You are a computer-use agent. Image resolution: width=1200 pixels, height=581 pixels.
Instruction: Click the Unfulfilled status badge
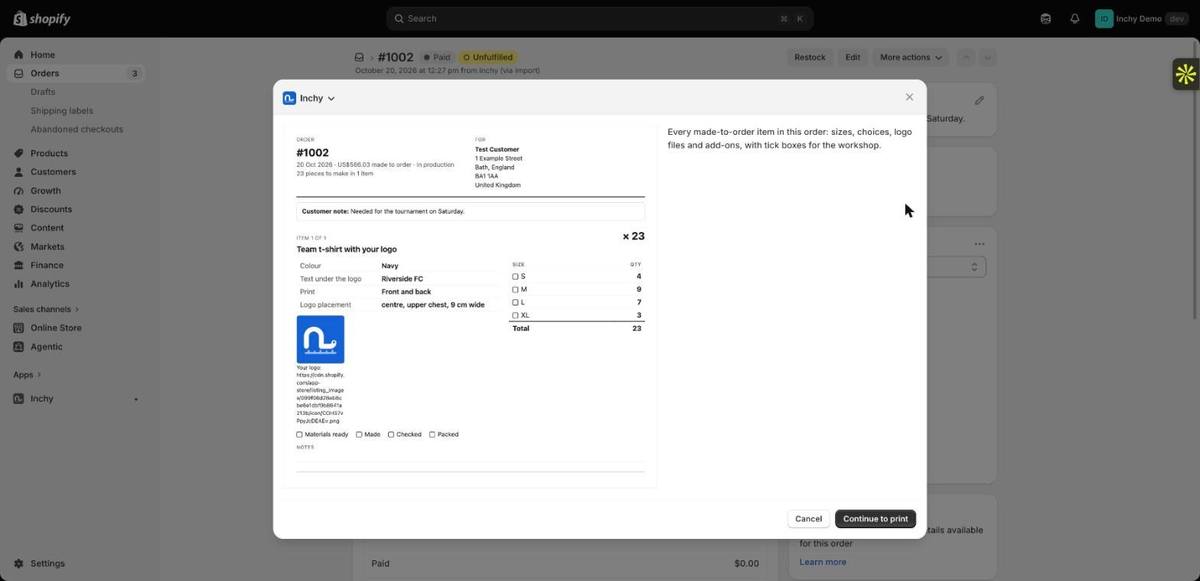click(488, 57)
